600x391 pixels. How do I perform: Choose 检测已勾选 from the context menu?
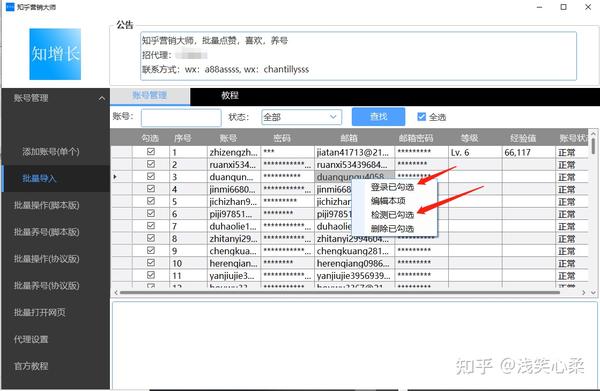point(393,215)
